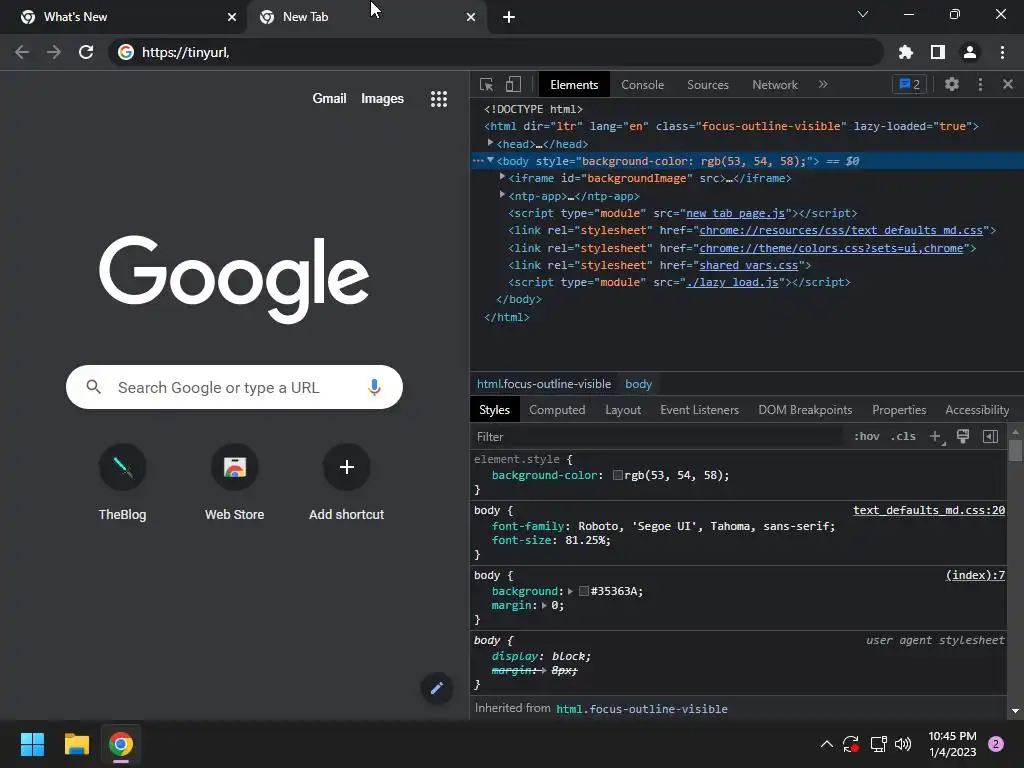Start voice search microphone icon
The image size is (1024, 768).
(374, 387)
